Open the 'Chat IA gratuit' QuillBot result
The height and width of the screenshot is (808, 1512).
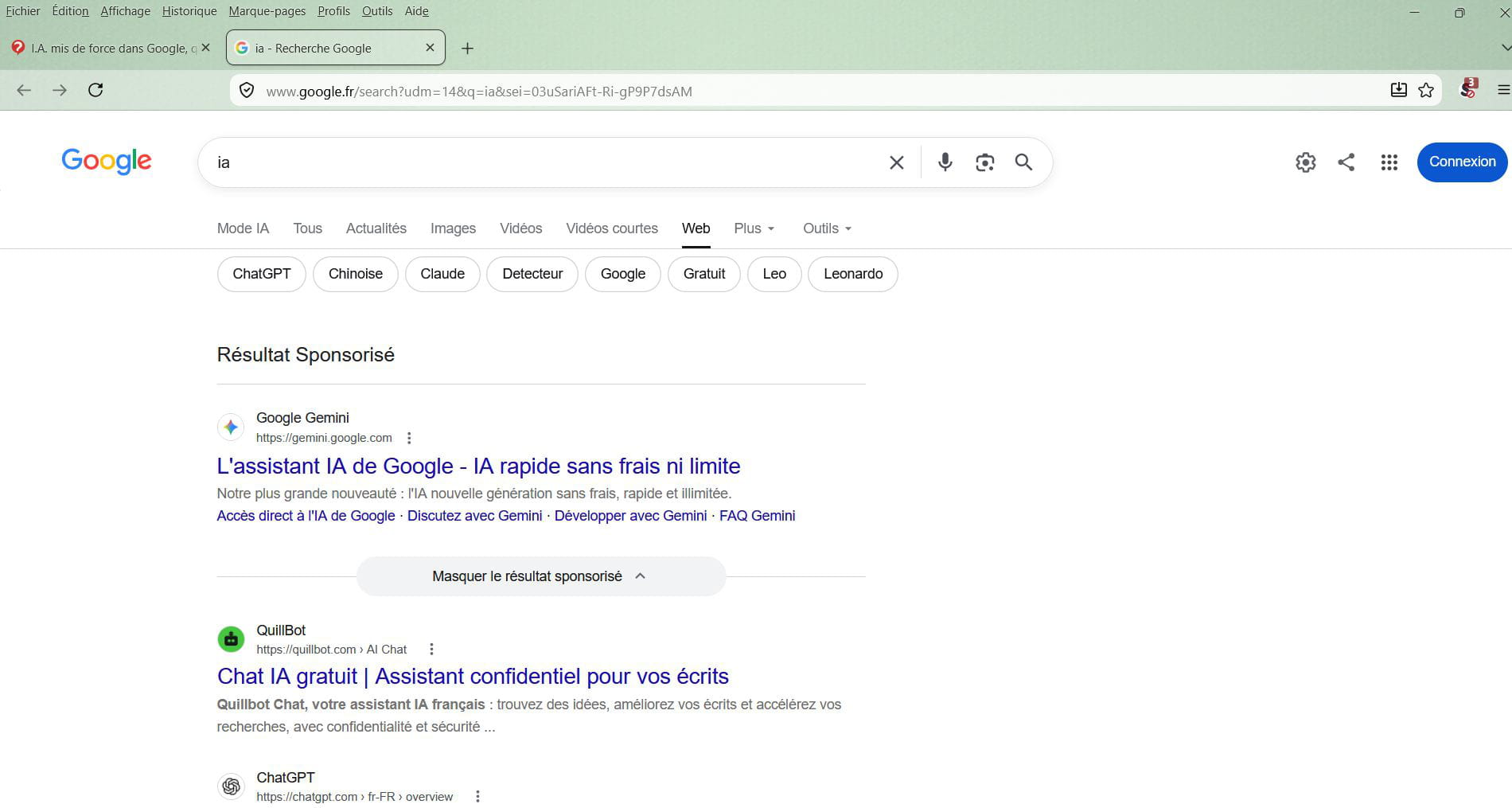pyautogui.click(x=473, y=677)
